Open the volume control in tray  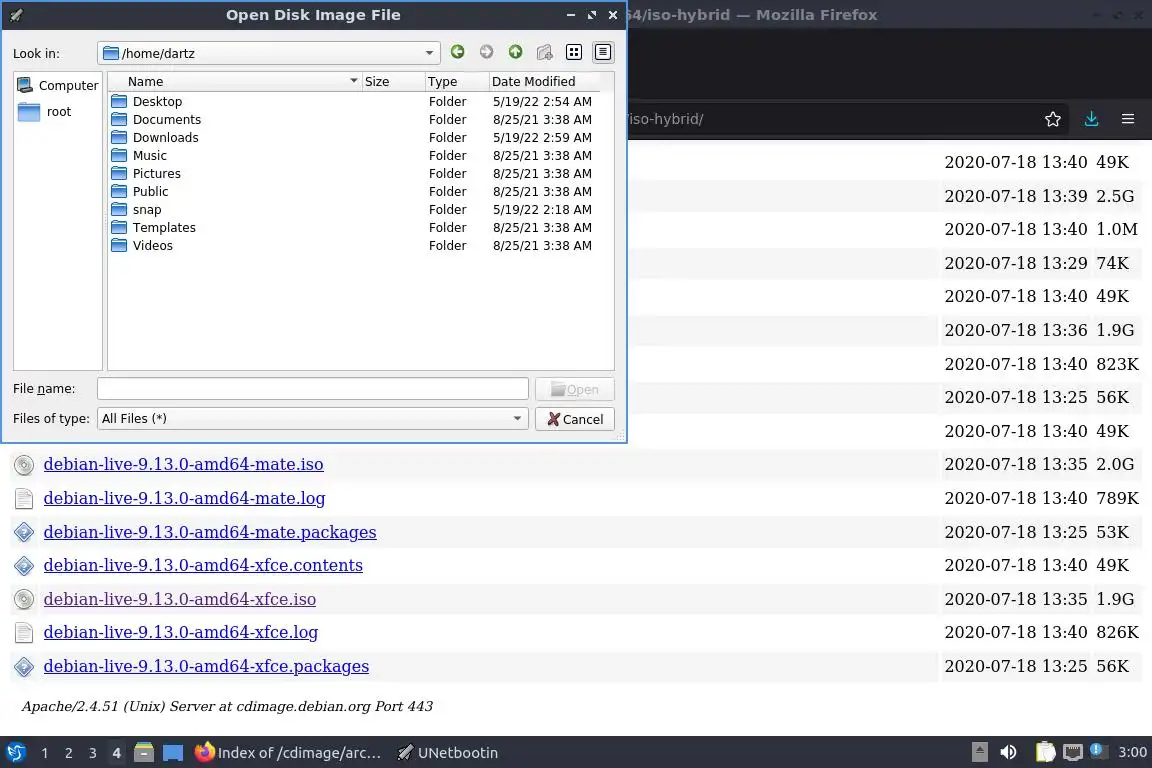[x=1009, y=752]
